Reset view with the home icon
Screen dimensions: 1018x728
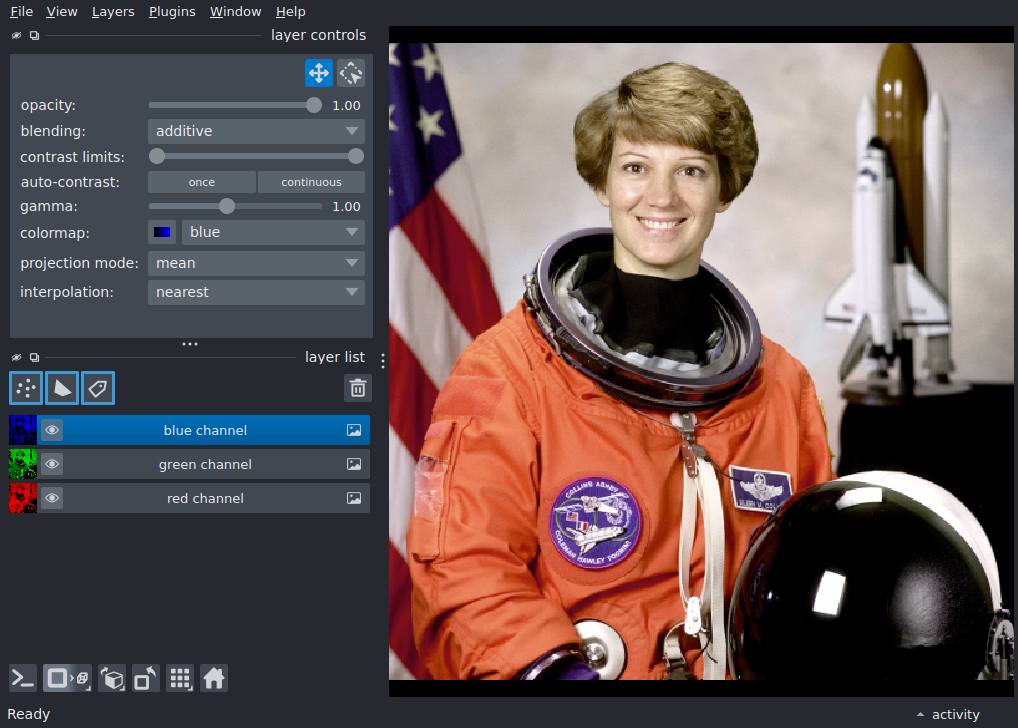point(214,679)
